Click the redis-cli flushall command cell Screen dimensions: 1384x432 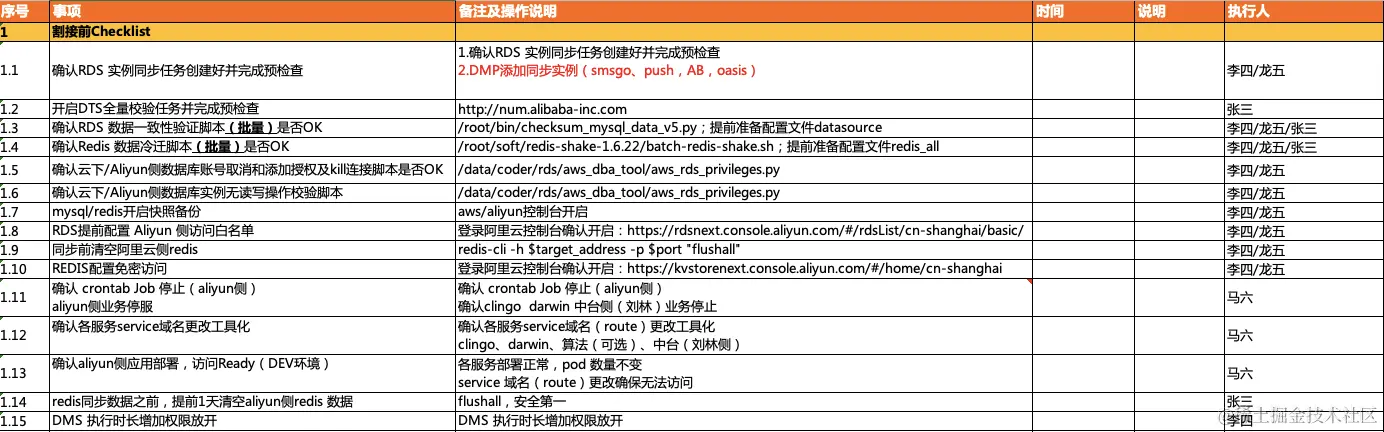tap(743, 250)
